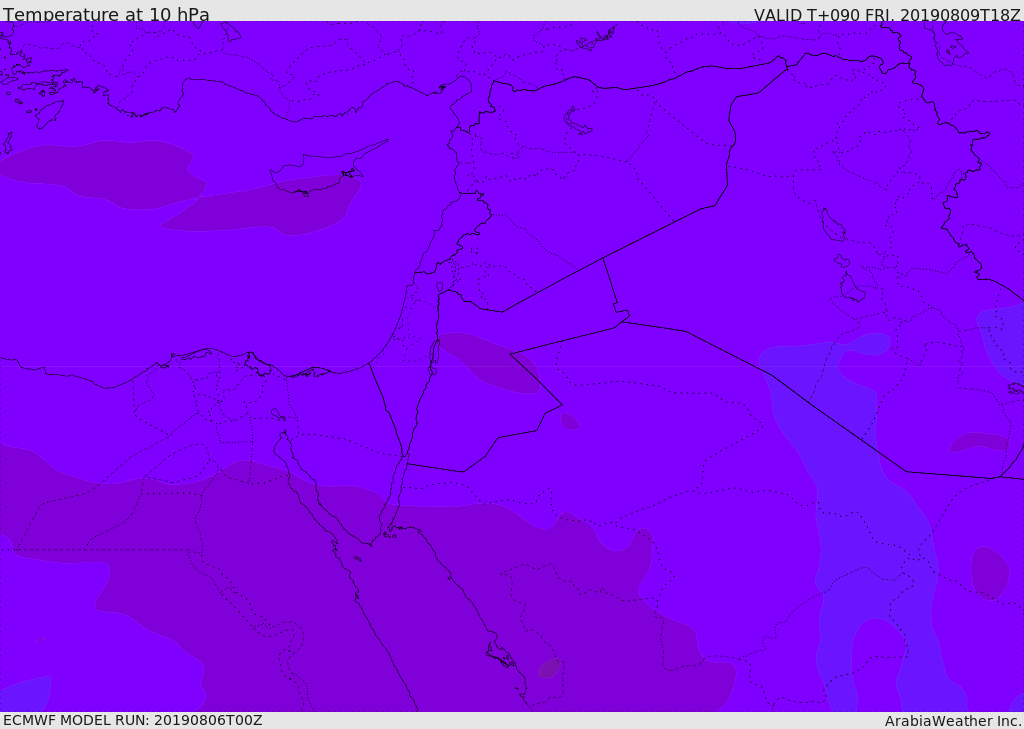Click the 'VALID T+090 FRI. 20190809T18Z' label

[887, 15]
